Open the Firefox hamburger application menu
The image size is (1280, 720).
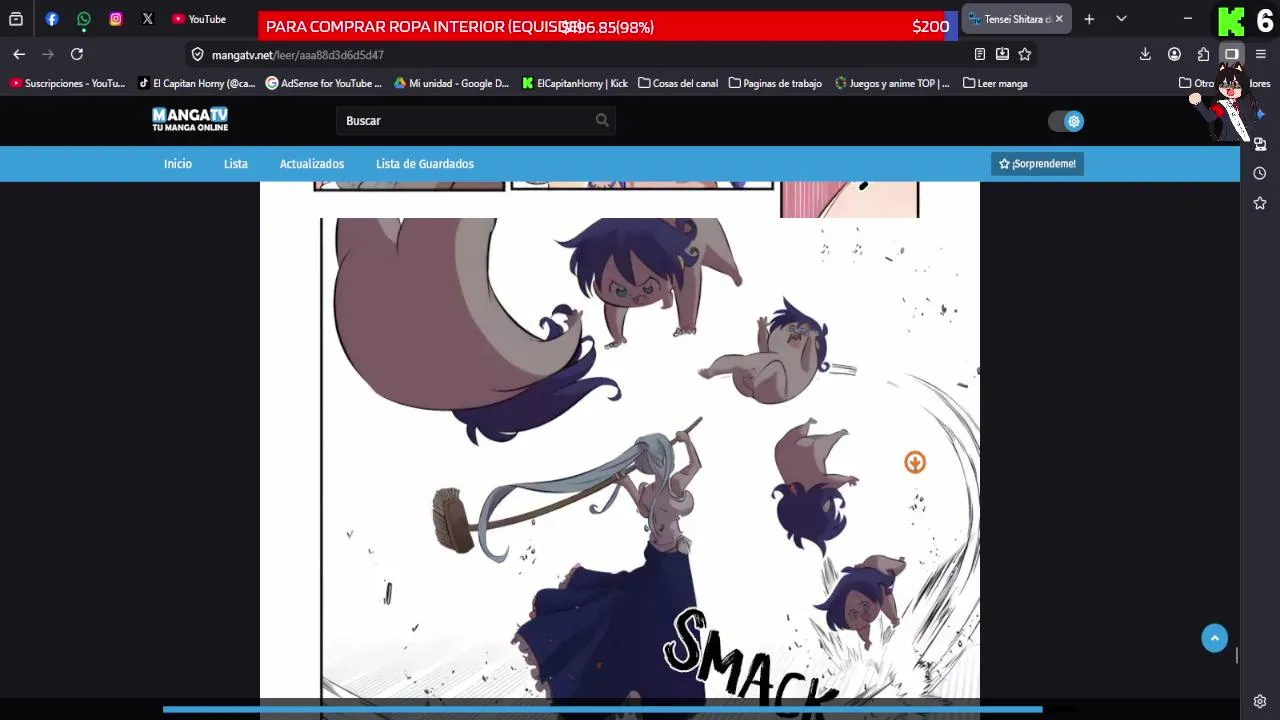pos(1260,54)
